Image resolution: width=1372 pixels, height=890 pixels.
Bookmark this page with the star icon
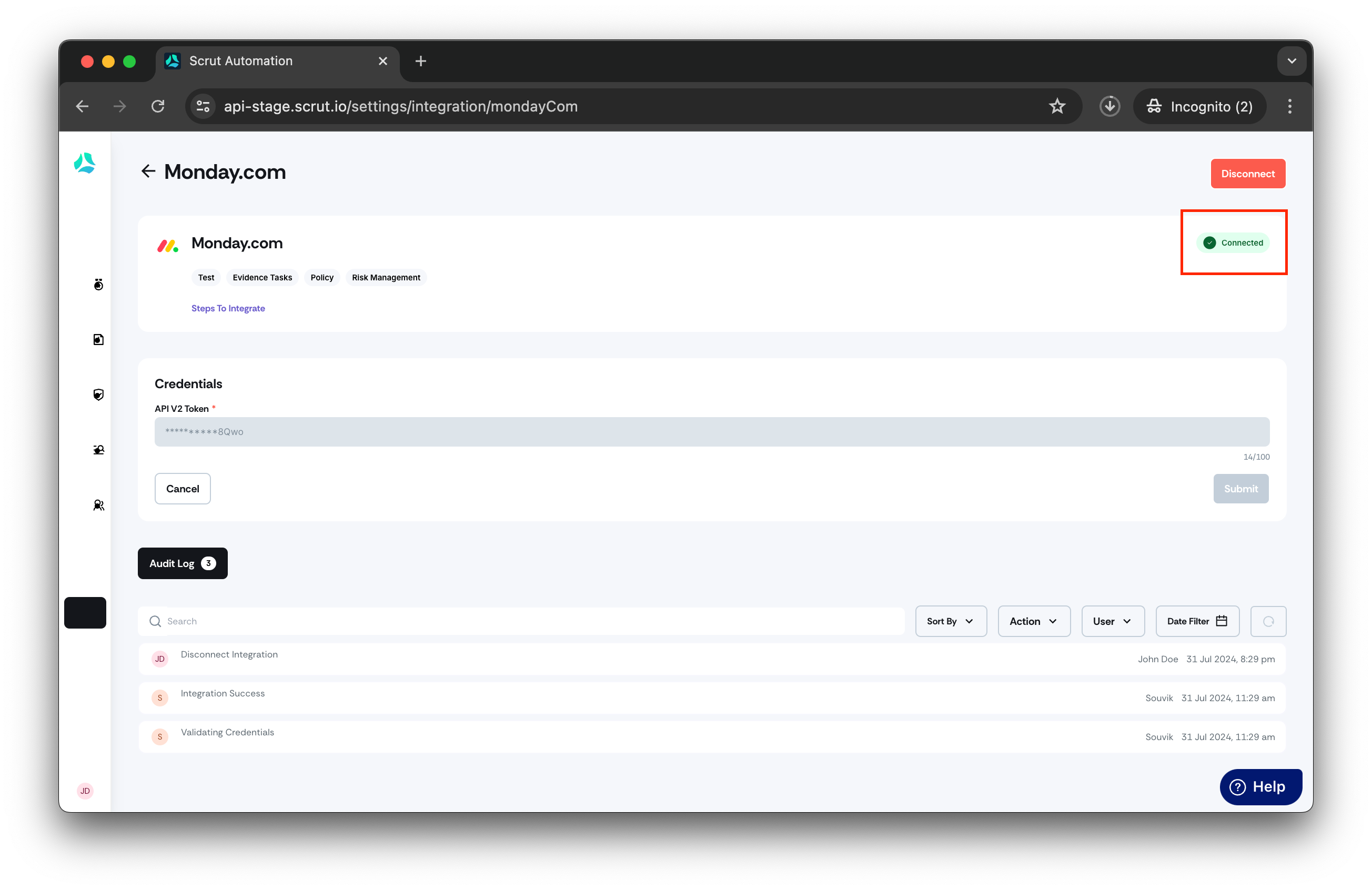[1057, 106]
